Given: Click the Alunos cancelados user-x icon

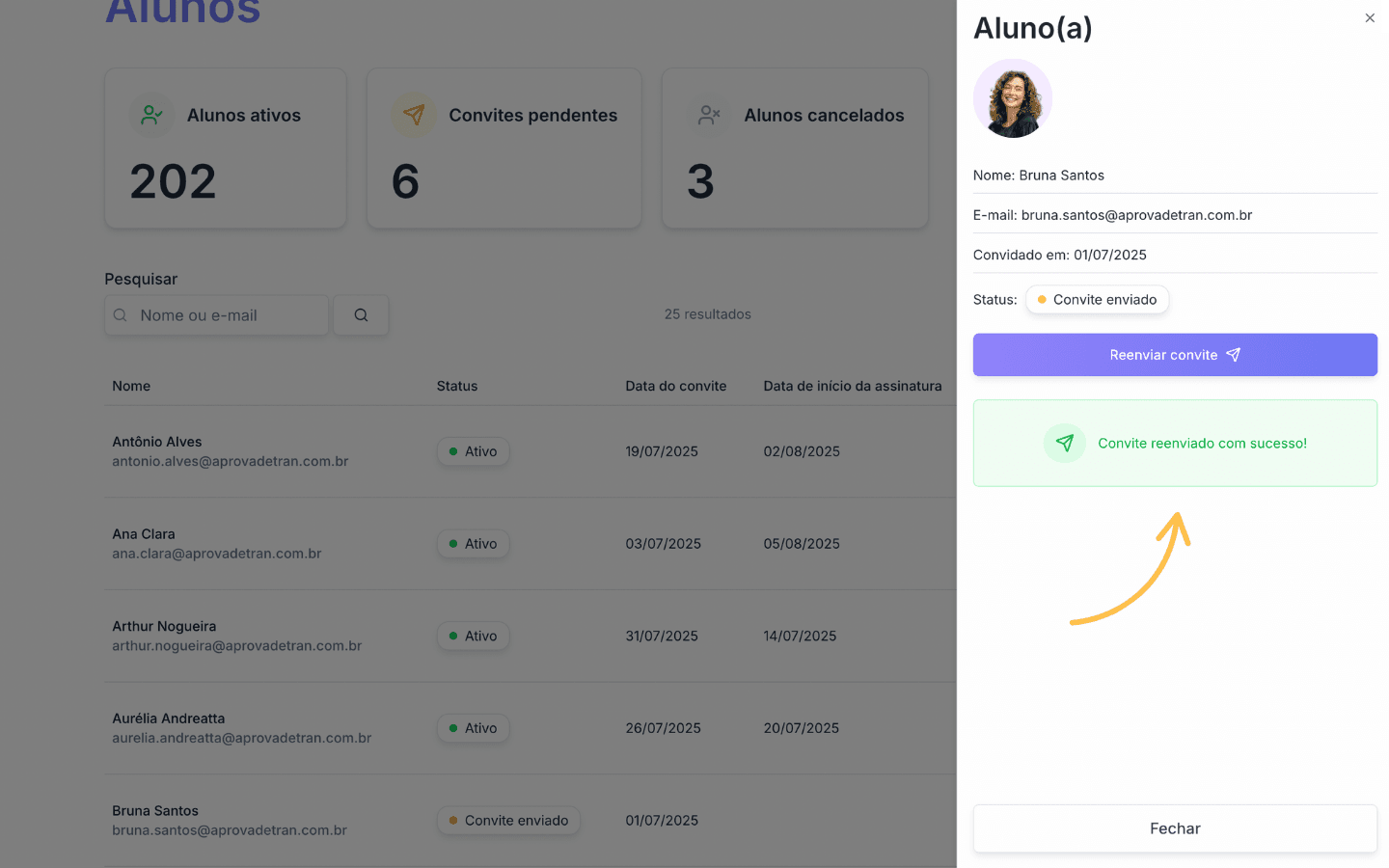Looking at the screenshot, I should pos(709,115).
